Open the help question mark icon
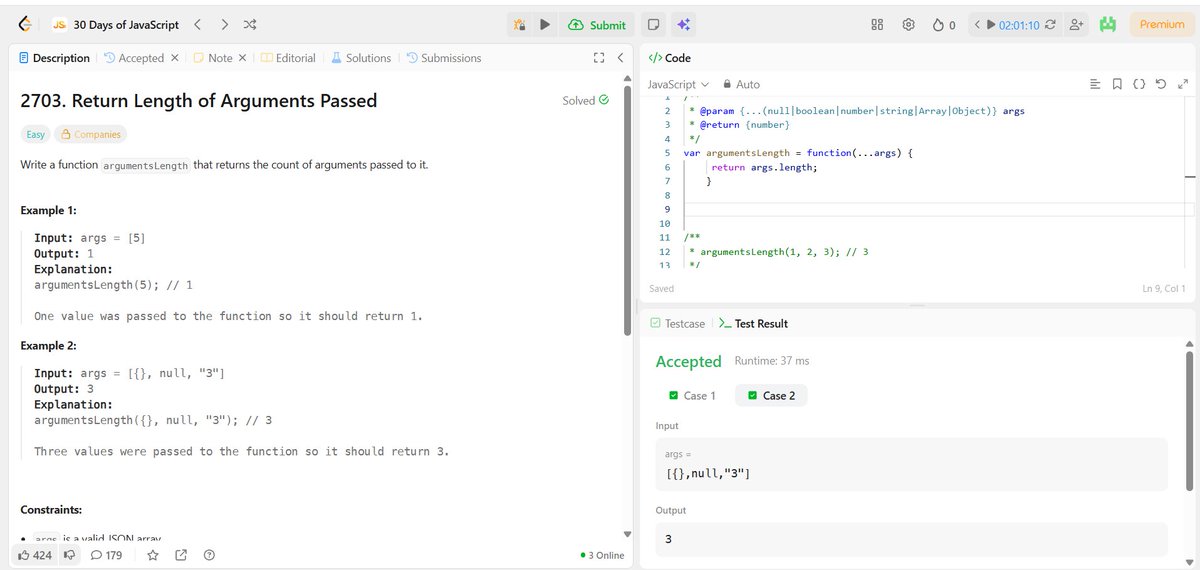Image resolution: width=1200 pixels, height=570 pixels. coord(209,554)
